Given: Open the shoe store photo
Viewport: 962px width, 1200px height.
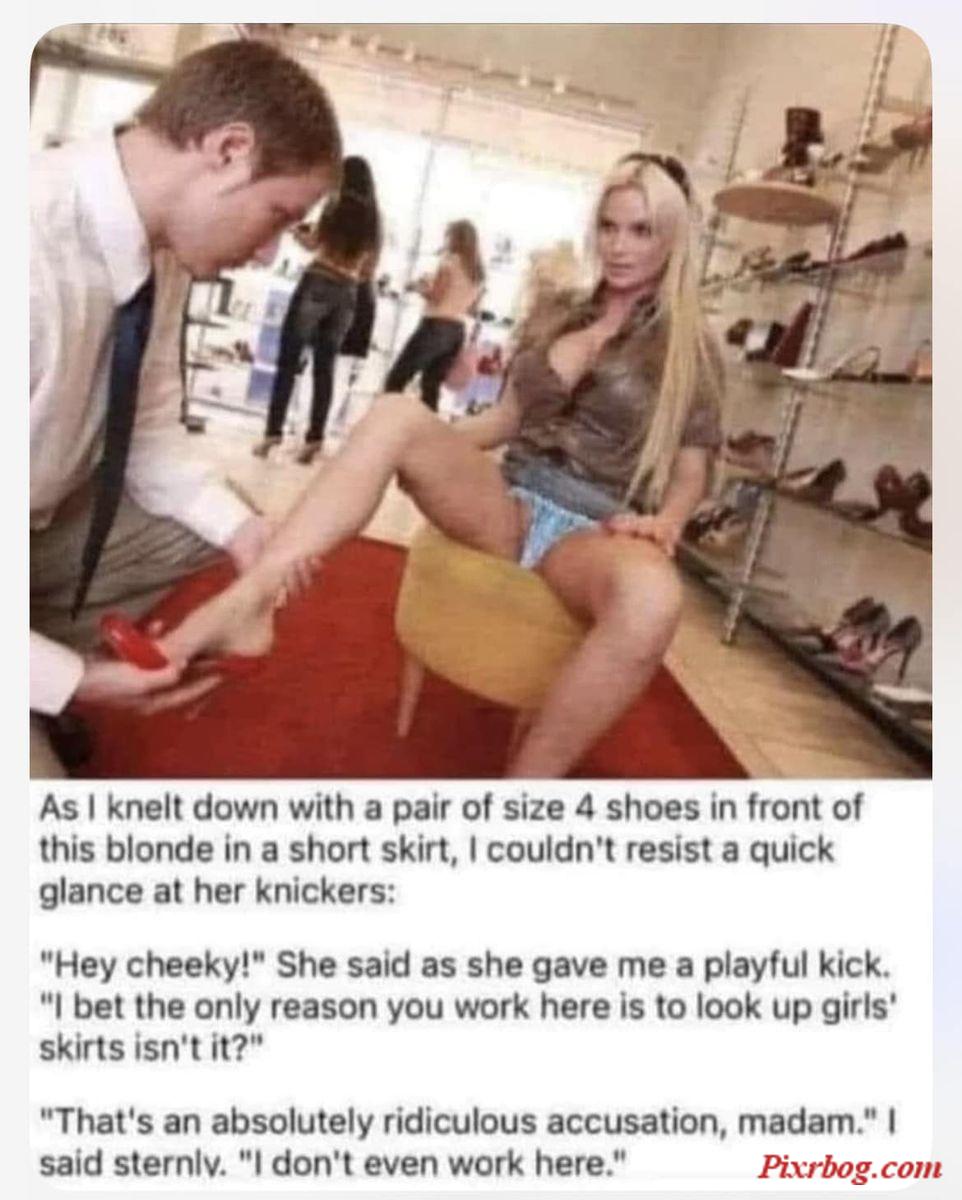Looking at the screenshot, I should [x=481, y=401].
